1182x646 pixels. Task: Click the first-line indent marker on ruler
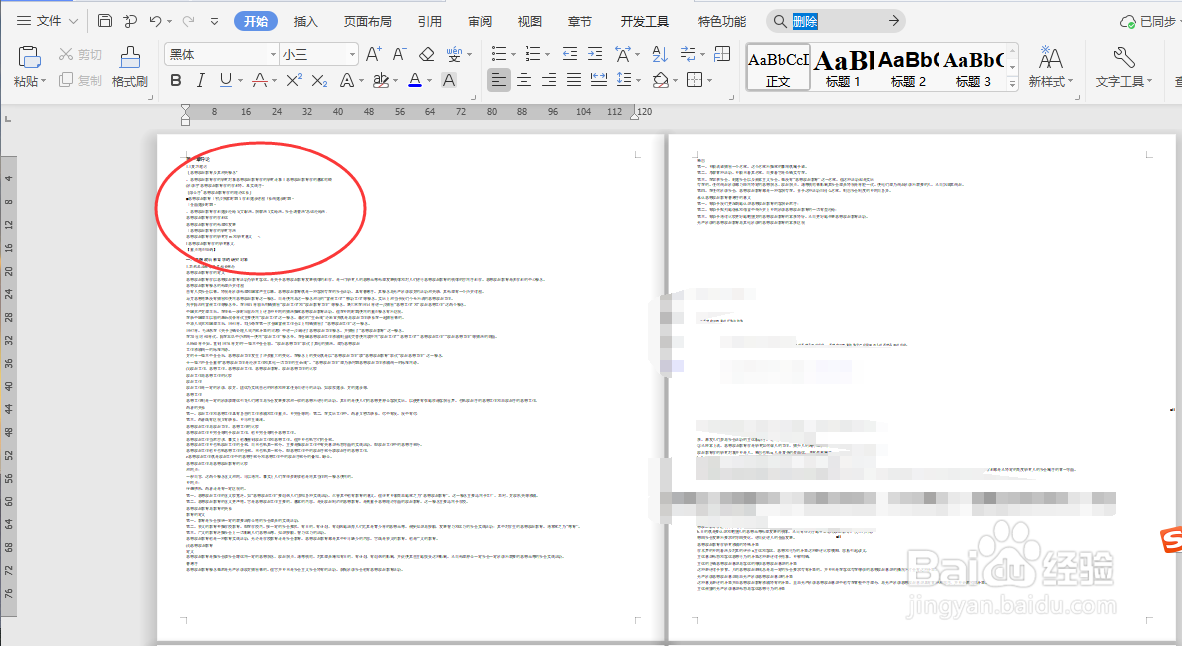pos(185,110)
